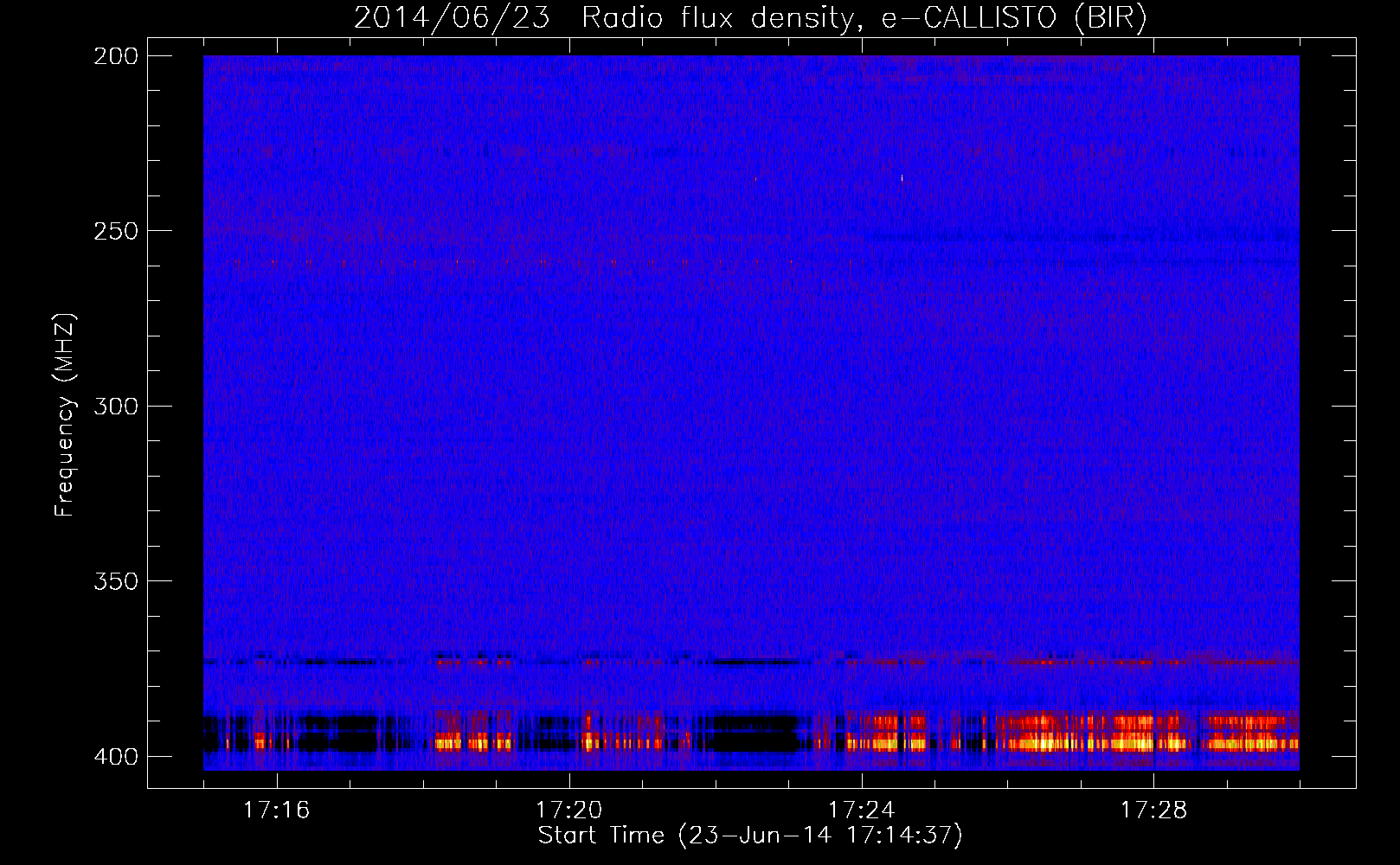Click the 17:16 time tick label
Image resolution: width=1400 pixels, height=865 pixels.
point(276,811)
